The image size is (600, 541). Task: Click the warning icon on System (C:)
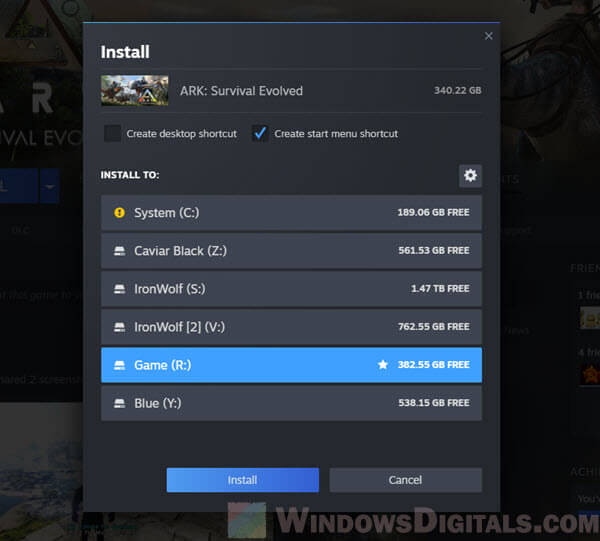[119, 212]
